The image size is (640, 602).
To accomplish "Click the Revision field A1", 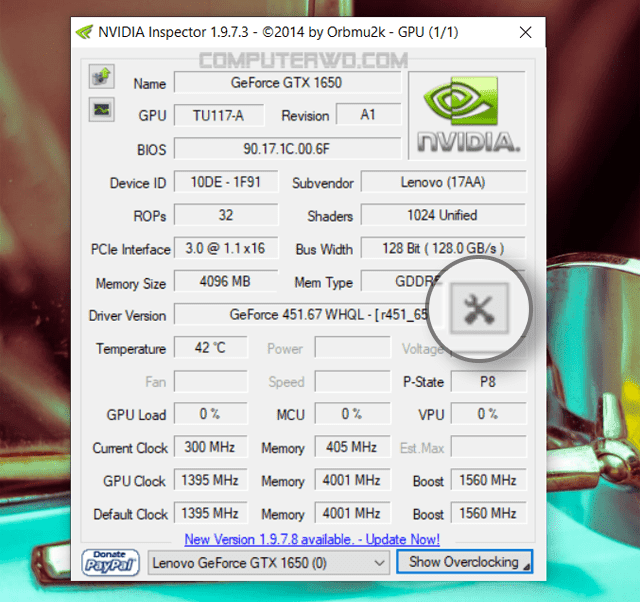I will (x=369, y=115).
